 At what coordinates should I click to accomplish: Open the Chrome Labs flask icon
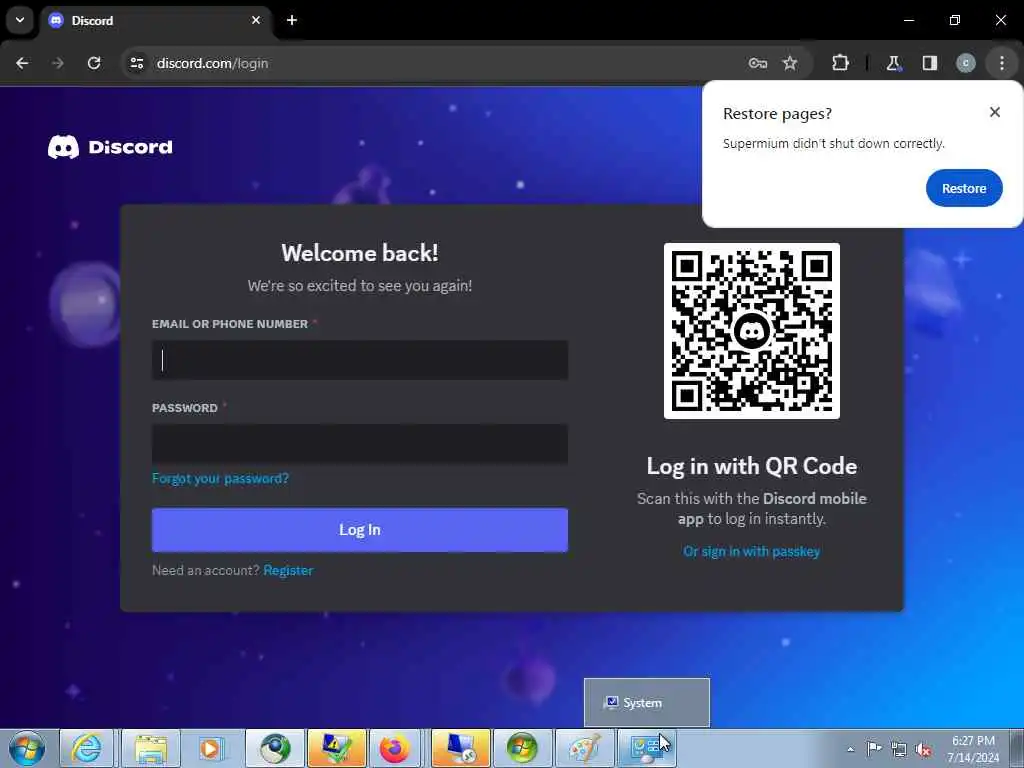pos(893,63)
